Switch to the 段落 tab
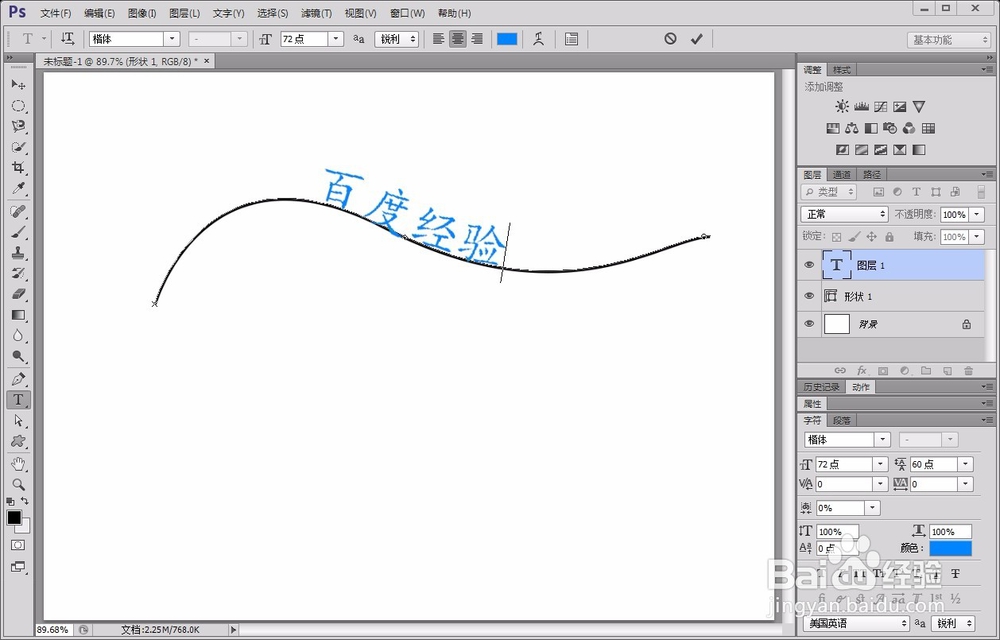Screen dimensions: 1000x640 pyautogui.click(x=842, y=420)
